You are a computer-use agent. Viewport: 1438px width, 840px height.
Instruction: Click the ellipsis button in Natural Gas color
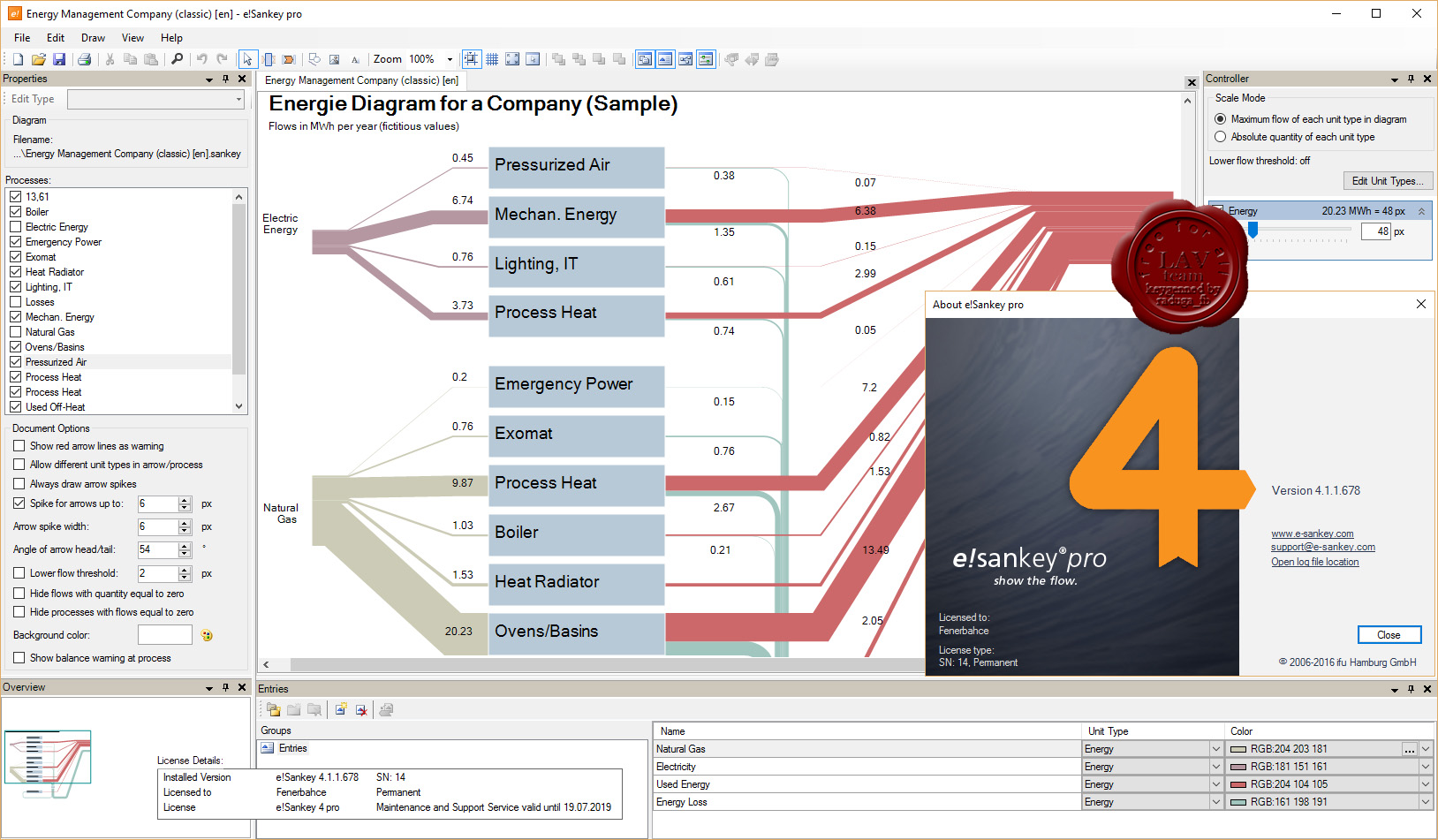1409,749
